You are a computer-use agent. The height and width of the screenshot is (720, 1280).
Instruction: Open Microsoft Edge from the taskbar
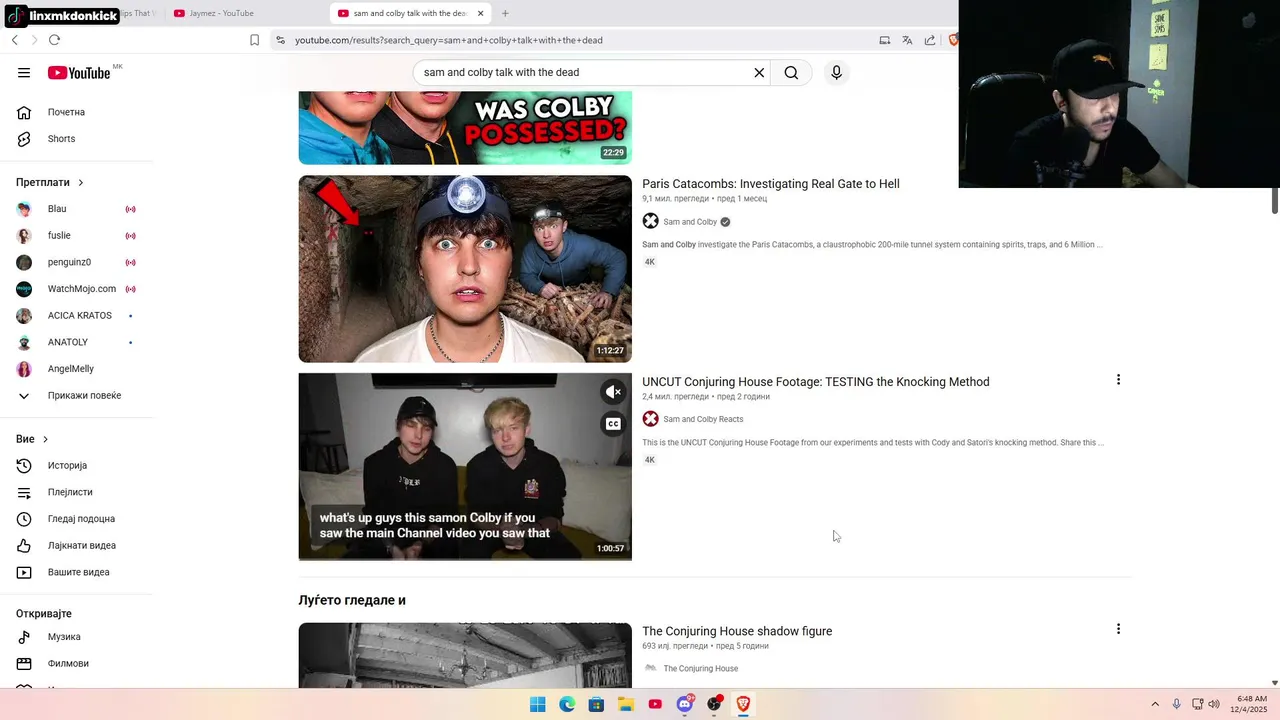point(567,704)
